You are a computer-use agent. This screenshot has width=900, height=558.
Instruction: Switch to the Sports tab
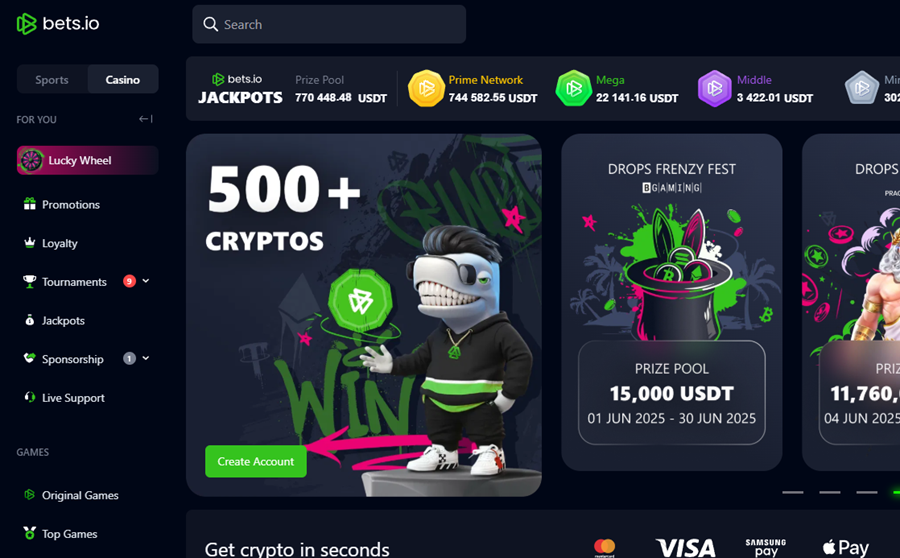[52, 79]
